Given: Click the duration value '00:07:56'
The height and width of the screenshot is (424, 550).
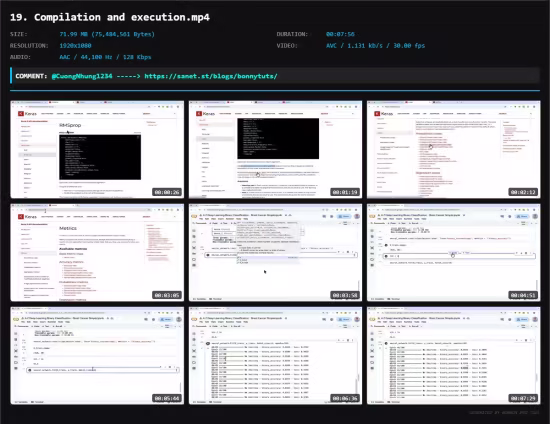Looking at the screenshot, I should click(x=340, y=34).
